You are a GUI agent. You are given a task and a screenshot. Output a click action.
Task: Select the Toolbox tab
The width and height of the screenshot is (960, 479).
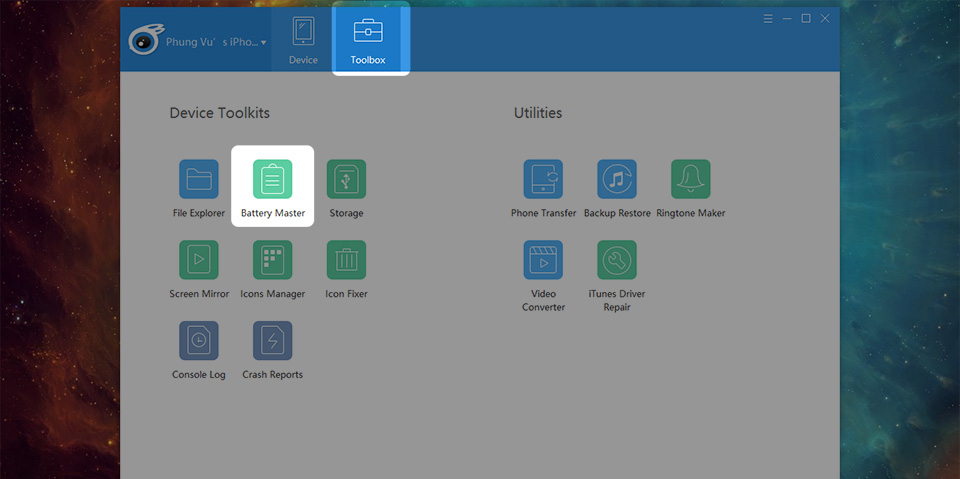(x=368, y=40)
